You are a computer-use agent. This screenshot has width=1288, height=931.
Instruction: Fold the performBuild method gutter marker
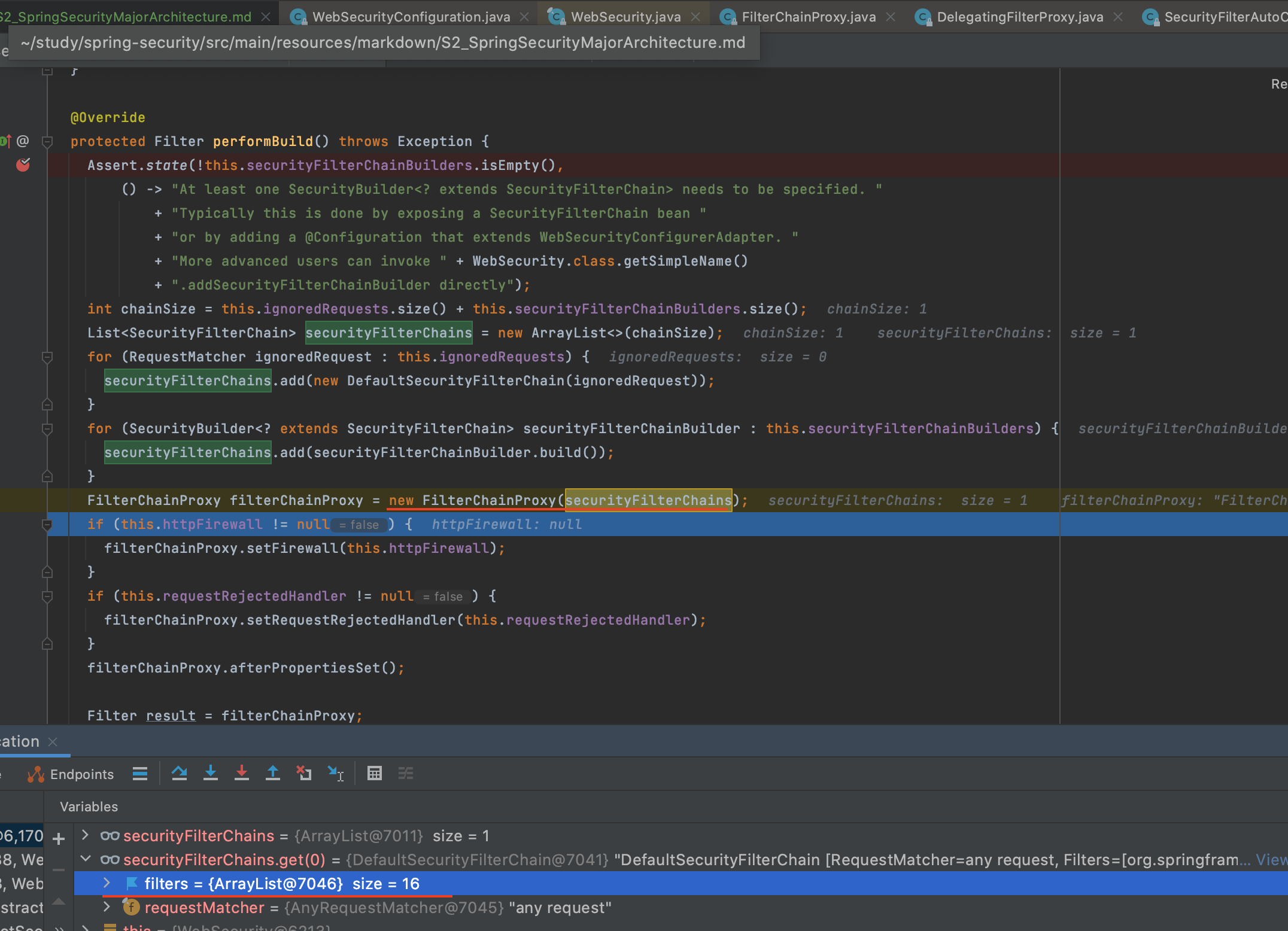[x=47, y=142]
